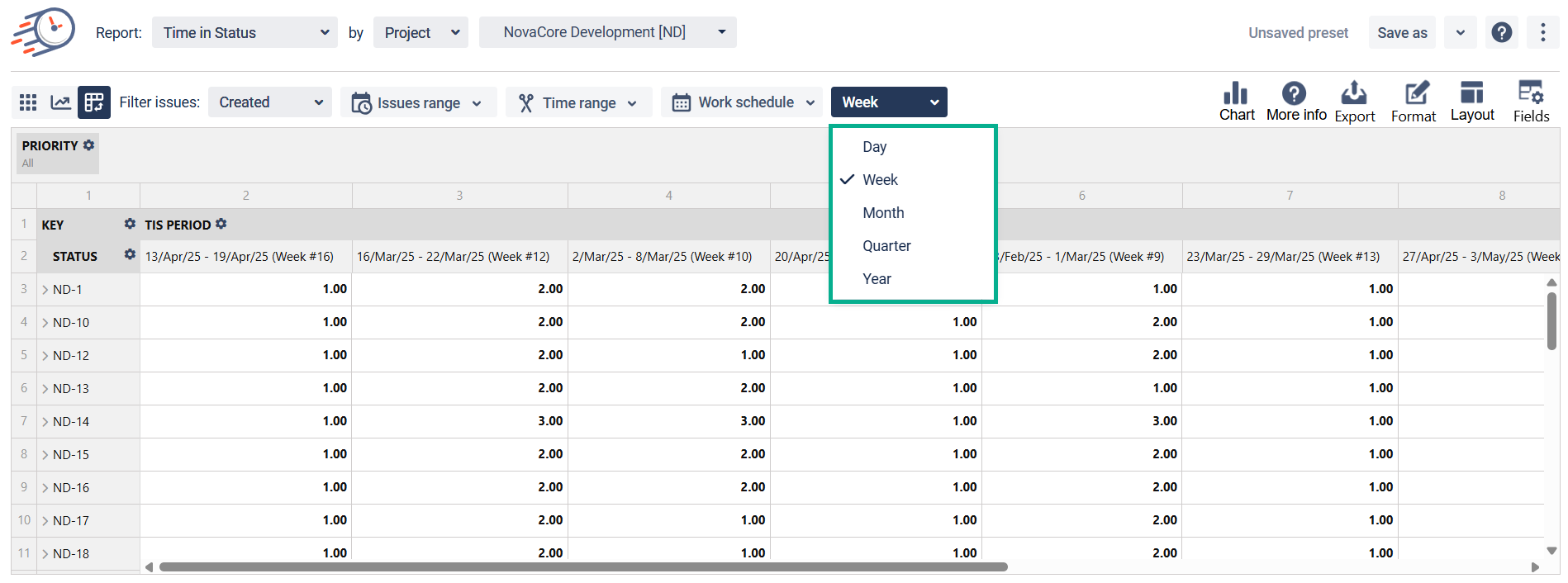Expand the ND-14 row
This screenshot has width=1568, height=583.
45,422
